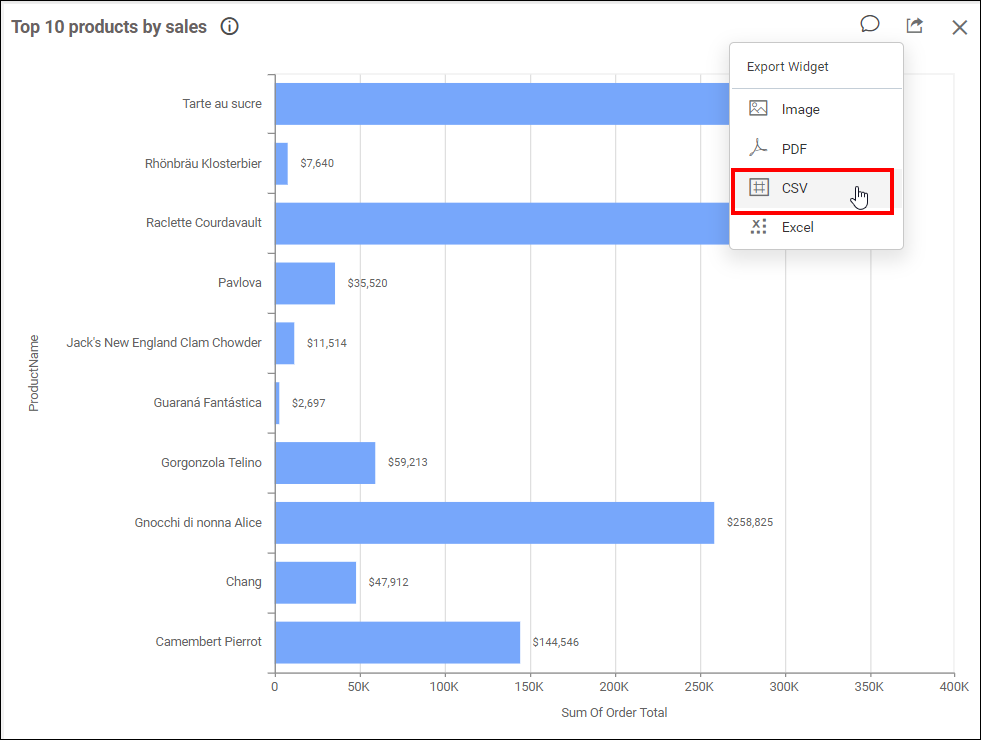Click the Sum Of Order Total axis title
Viewport: 981px width, 740px height.
[x=614, y=712]
